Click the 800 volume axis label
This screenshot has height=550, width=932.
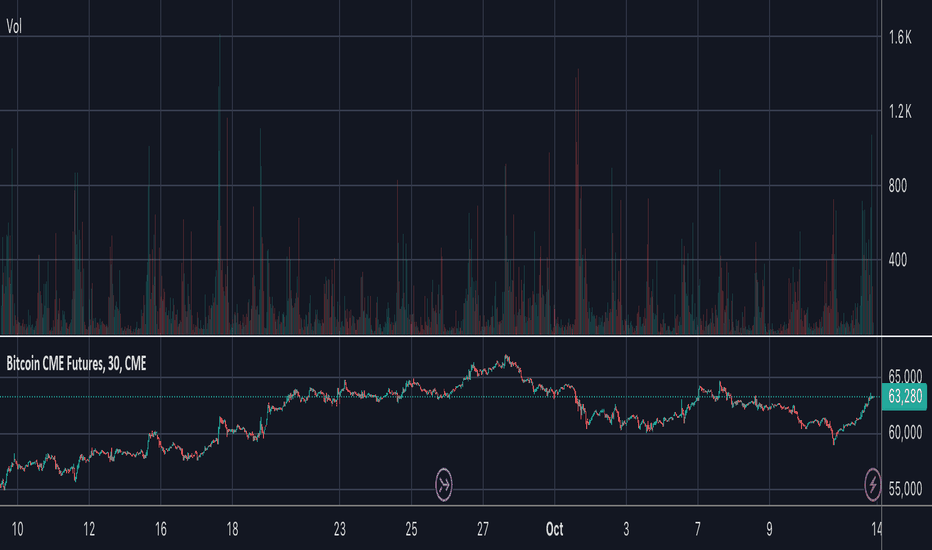click(898, 186)
